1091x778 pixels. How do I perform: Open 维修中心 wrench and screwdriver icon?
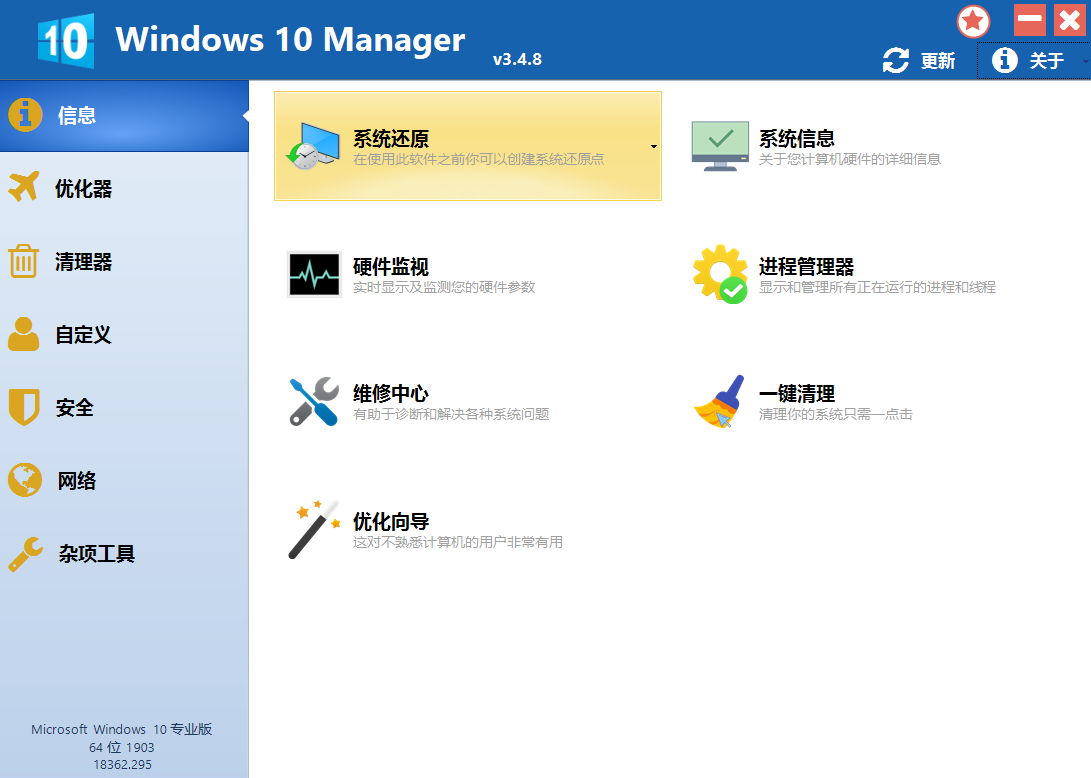314,402
